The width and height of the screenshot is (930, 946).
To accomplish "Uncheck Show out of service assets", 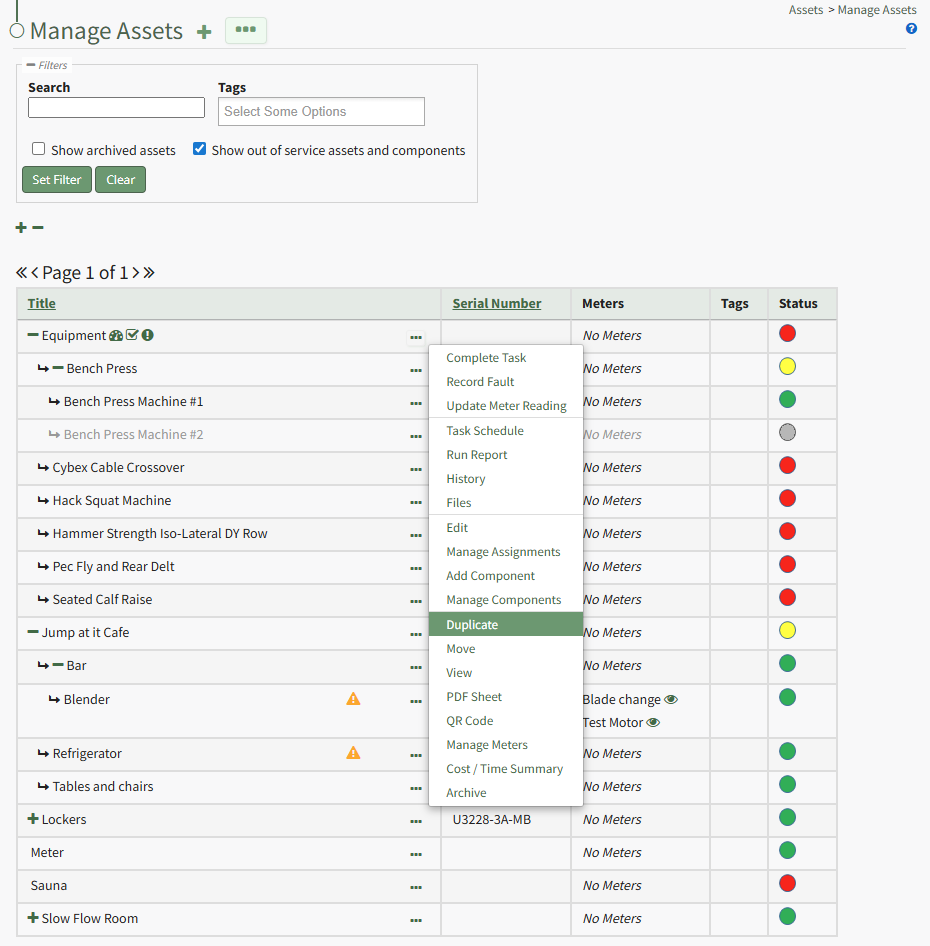I will click(x=200, y=149).
